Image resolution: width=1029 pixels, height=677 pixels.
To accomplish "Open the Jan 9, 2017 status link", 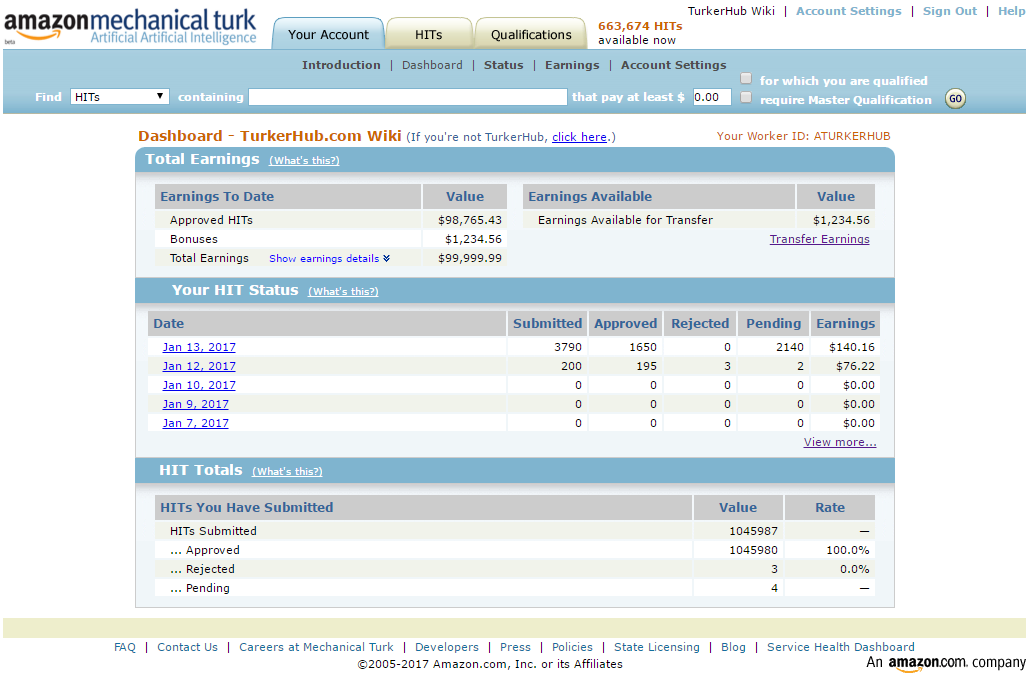I will (196, 404).
